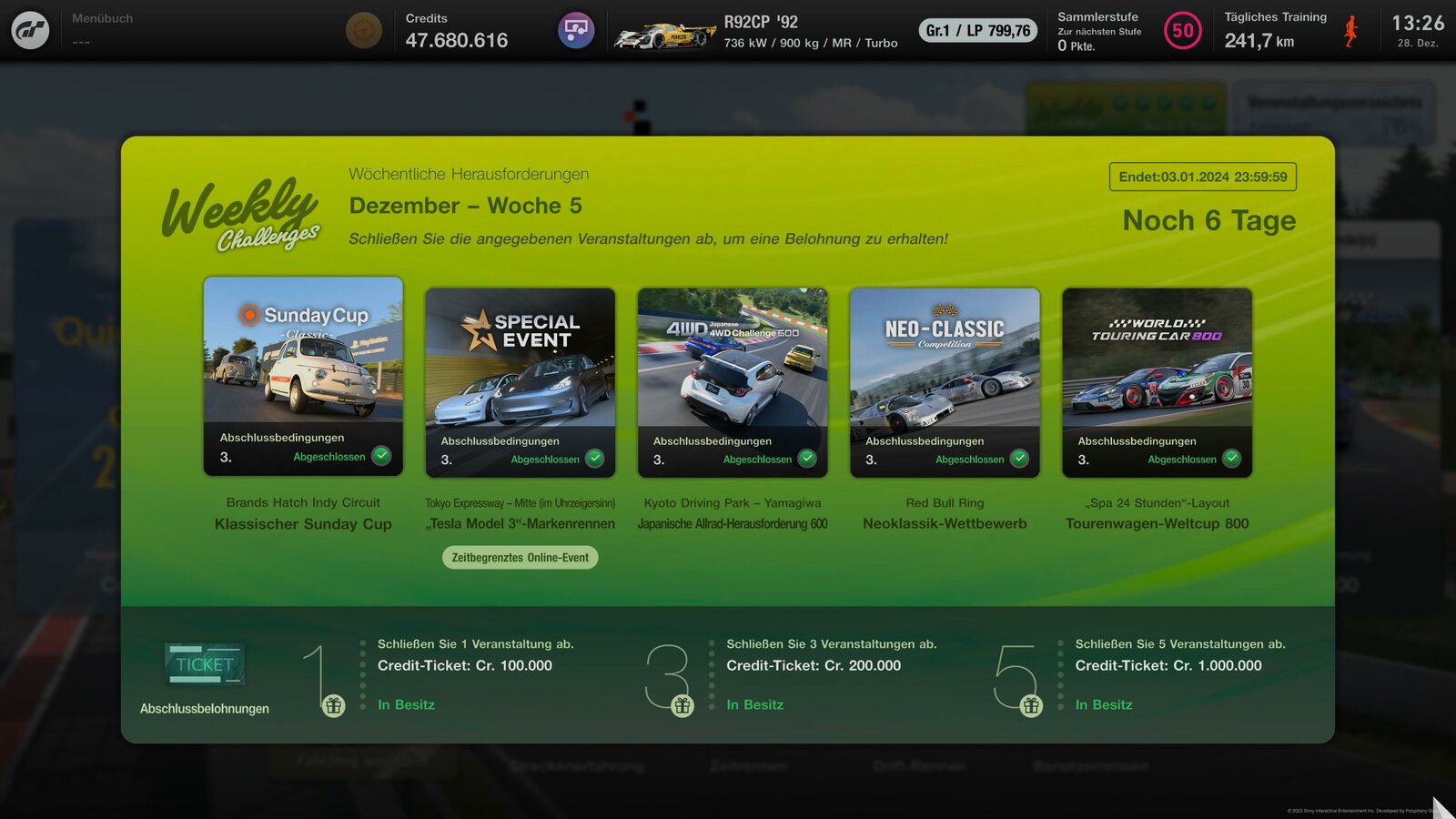The image size is (1456, 819).
Task: Open the garage showcase icon beside Credits
Action: [x=576, y=30]
